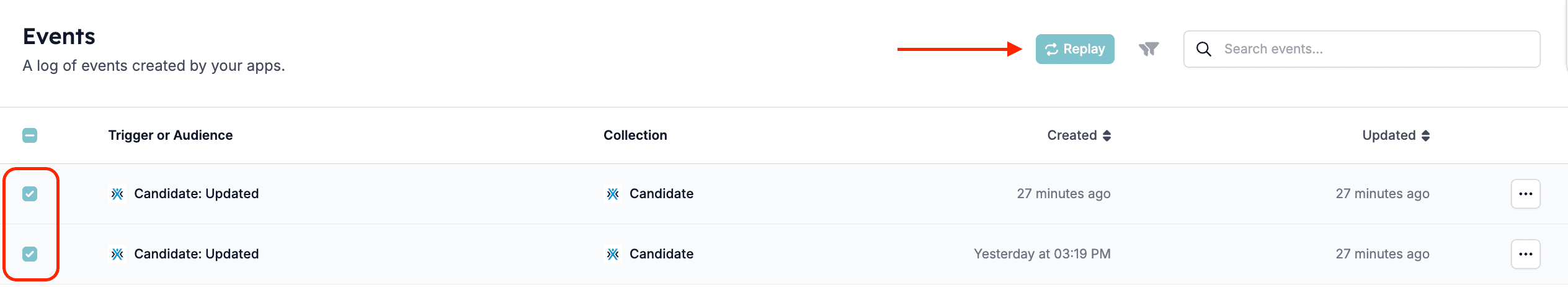Click the search magnifier icon
Screen dimensions: 1568x287
(1204, 49)
